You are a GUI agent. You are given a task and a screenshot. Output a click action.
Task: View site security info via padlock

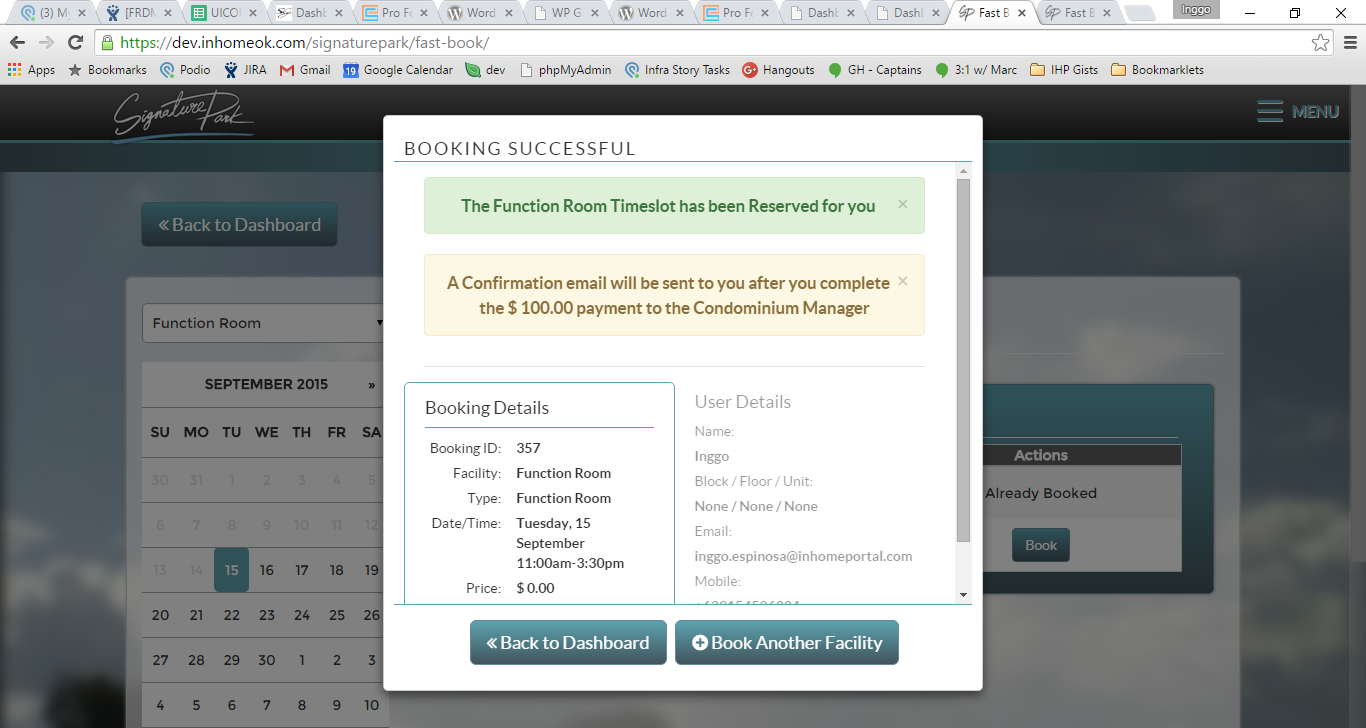tap(107, 44)
